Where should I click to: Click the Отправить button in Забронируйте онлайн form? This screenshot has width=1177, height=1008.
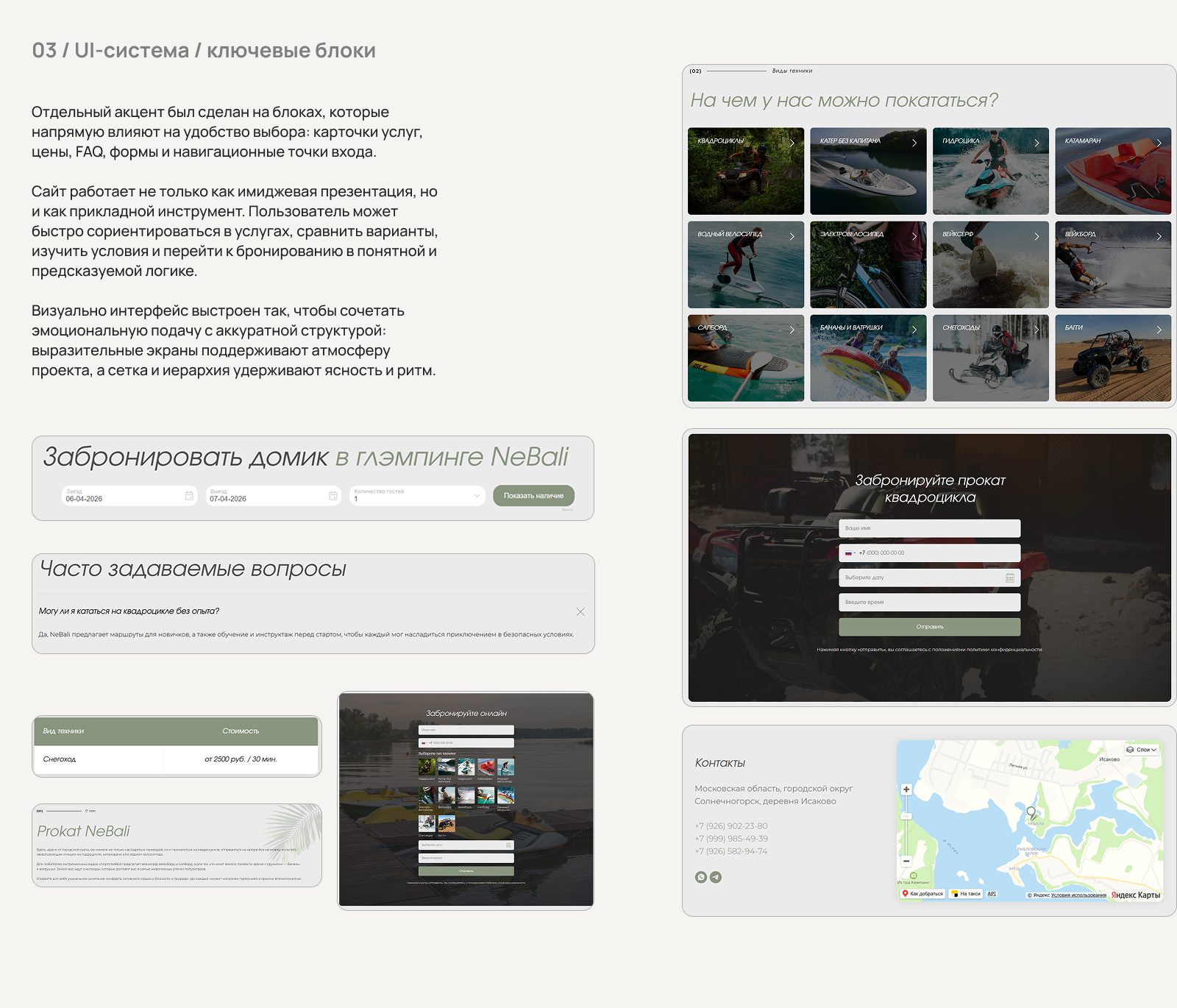[x=466, y=871]
